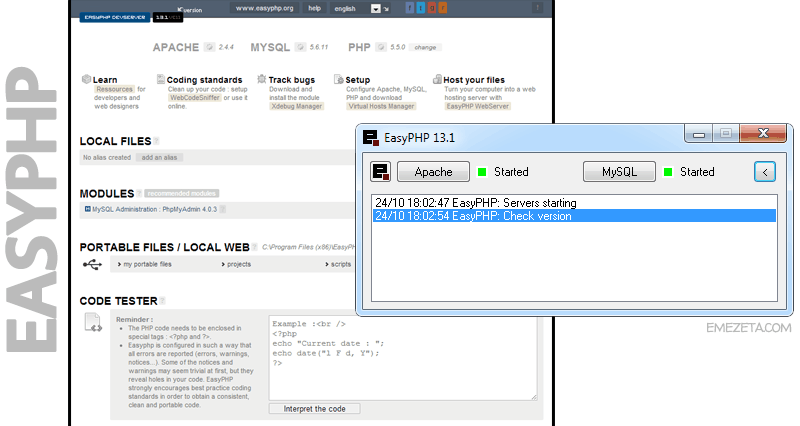Collapse the log panel with the arrow button
Image resolution: width=800 pixels, height=426 pixels.
[x=765, y=172]
